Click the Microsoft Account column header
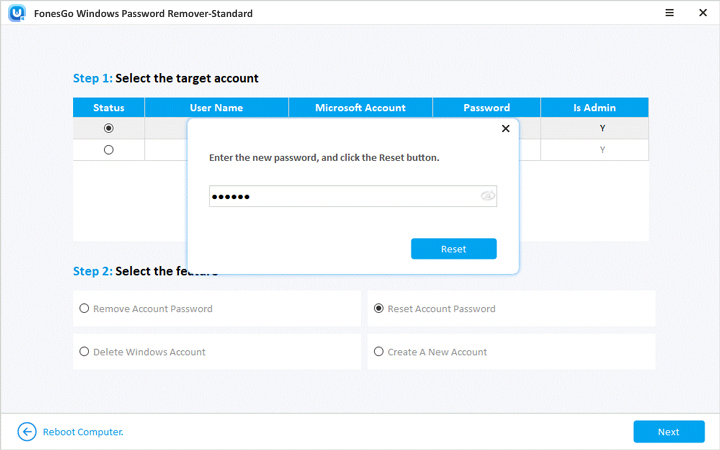This screenshot has width=720, height=450. point(360,107)
